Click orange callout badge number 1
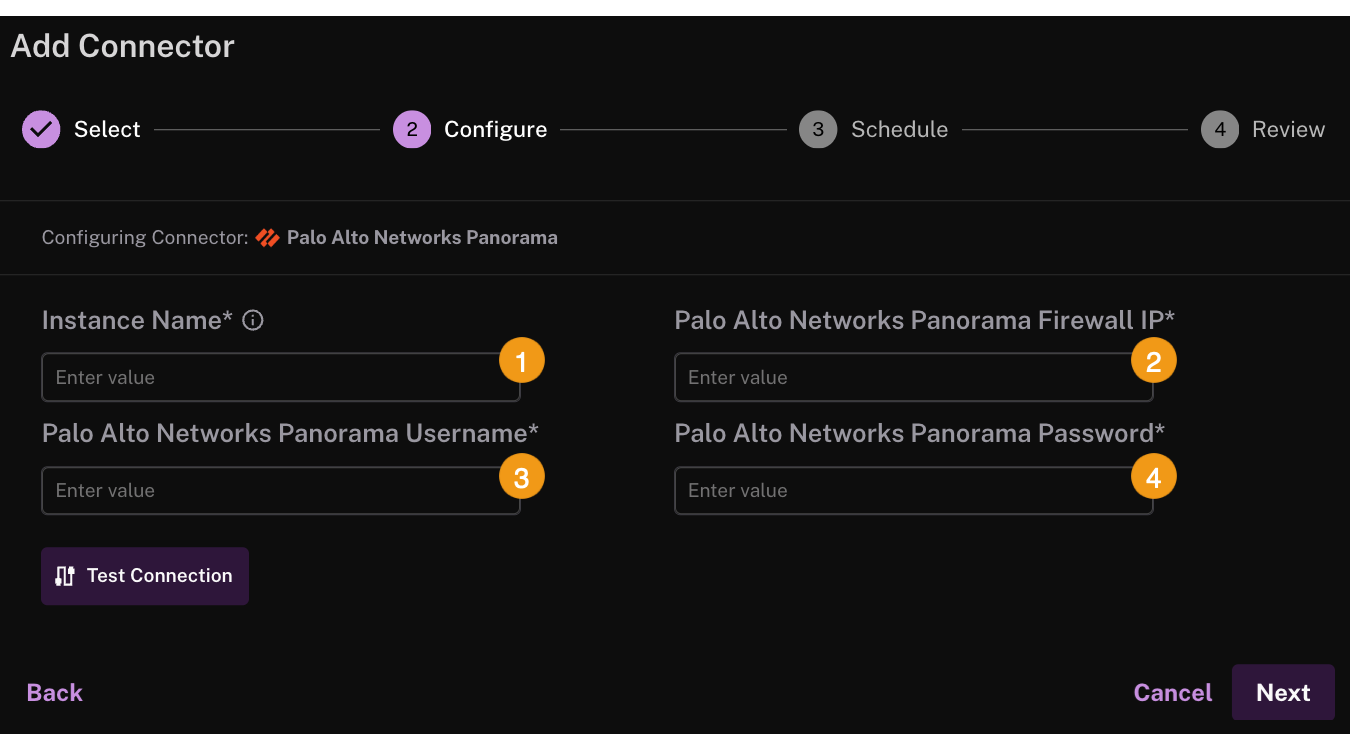 521,361
